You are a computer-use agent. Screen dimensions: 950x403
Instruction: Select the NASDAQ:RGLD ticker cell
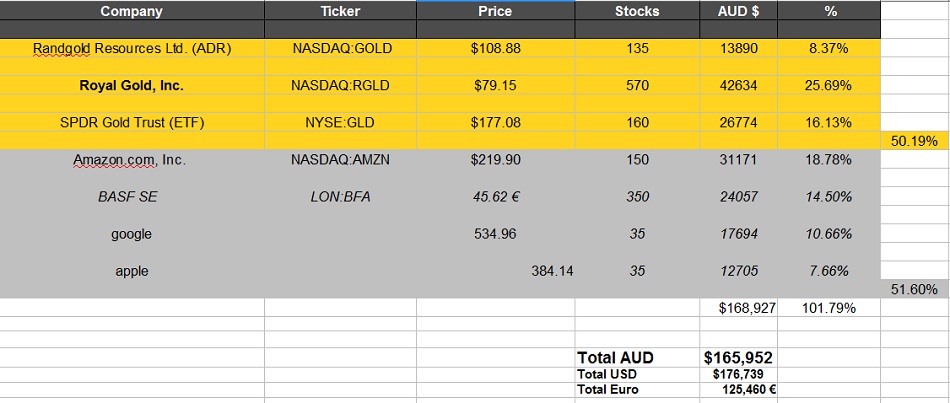coord(340,86)
